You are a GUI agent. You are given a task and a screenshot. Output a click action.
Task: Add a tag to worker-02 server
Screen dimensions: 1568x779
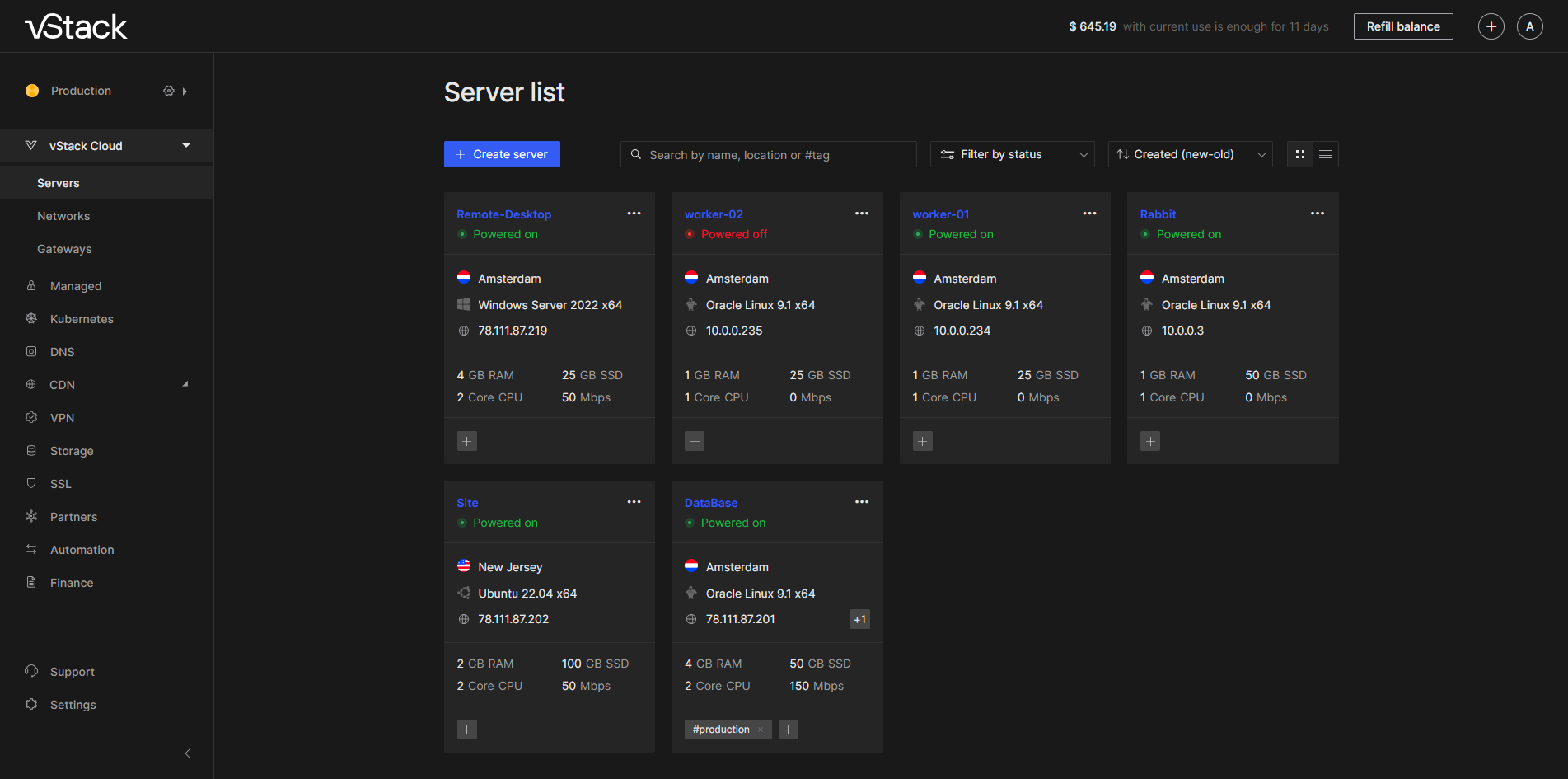(x=695, y=441)
